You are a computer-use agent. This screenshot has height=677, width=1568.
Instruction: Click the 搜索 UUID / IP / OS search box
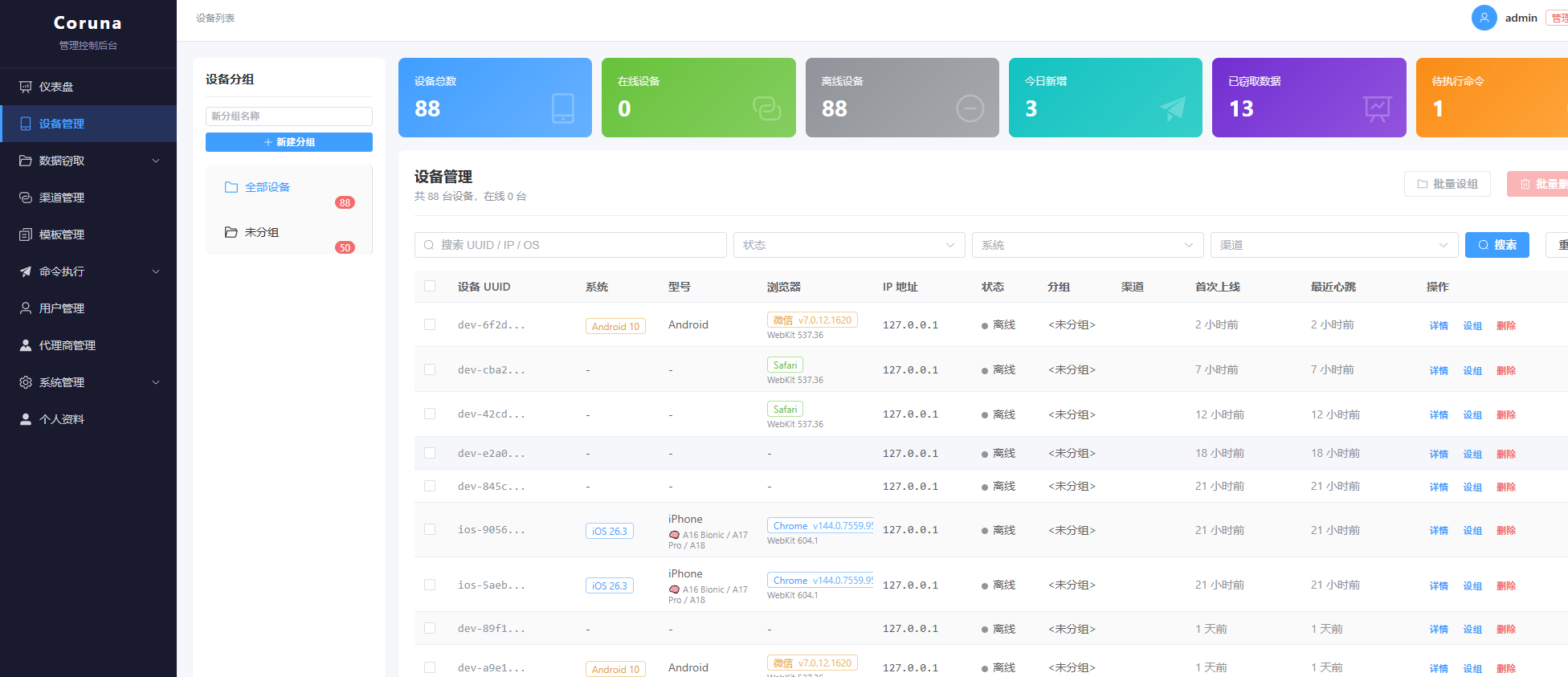point(570,245)
